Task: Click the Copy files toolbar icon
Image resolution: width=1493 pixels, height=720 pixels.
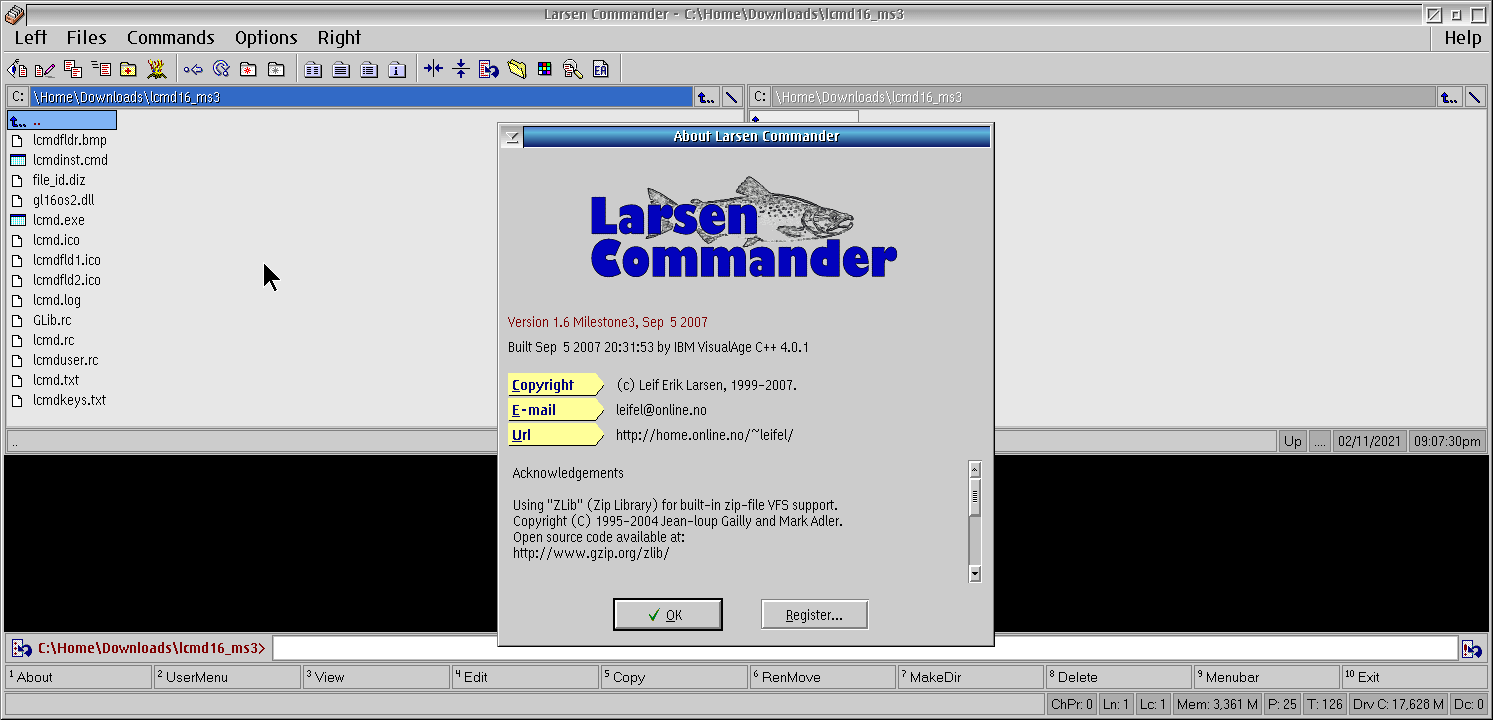Action: pos(73,69)
